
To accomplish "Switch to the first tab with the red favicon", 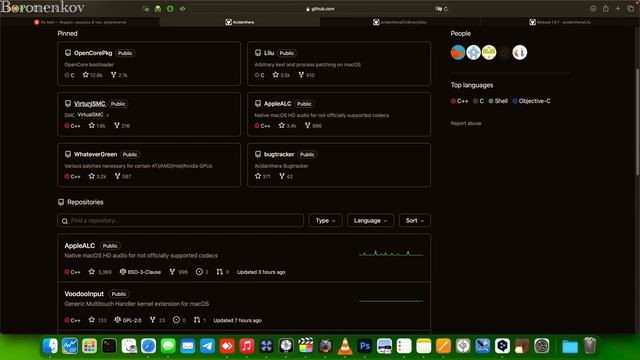I will [x=80, y=22].
